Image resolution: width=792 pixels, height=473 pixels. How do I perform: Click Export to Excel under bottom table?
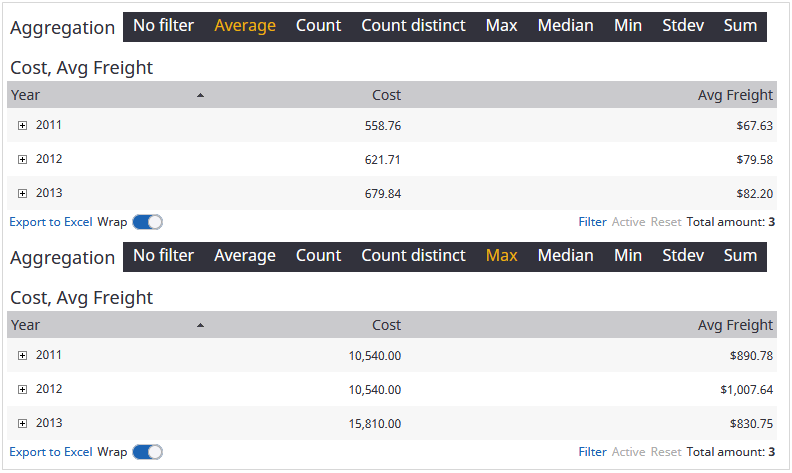(x=50, y=452)
